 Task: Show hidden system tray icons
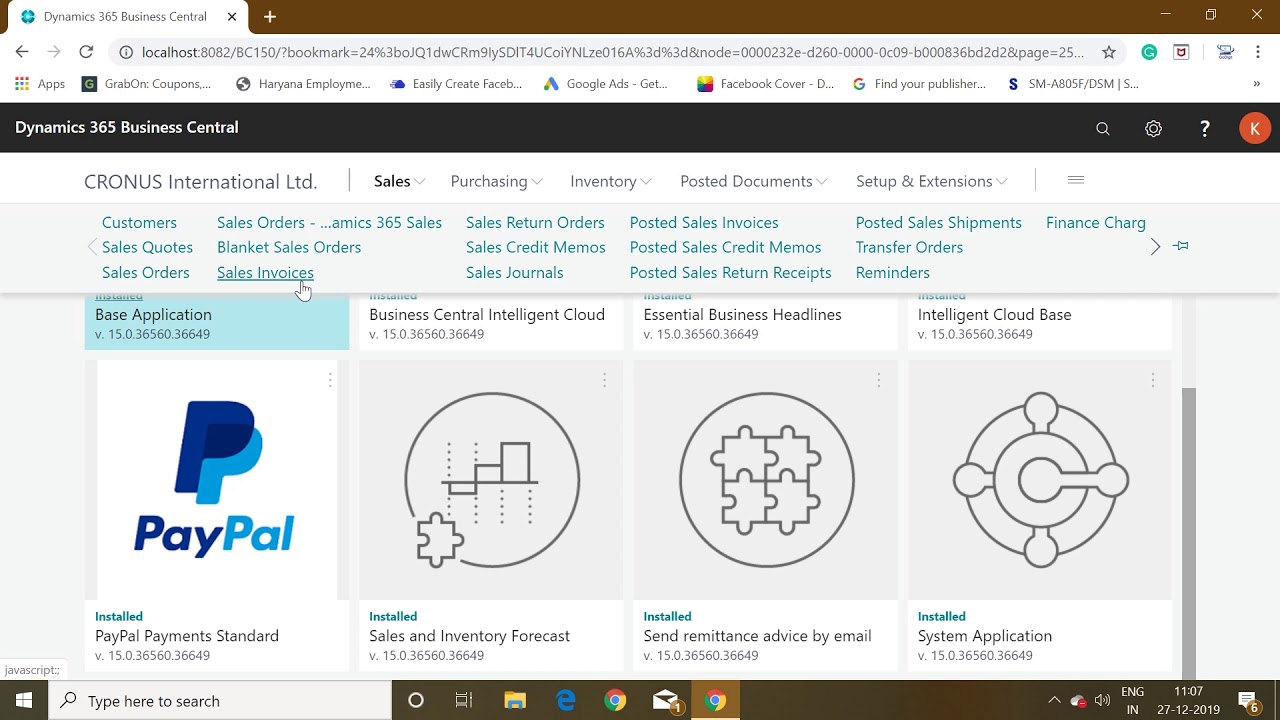click(1054, 701)
